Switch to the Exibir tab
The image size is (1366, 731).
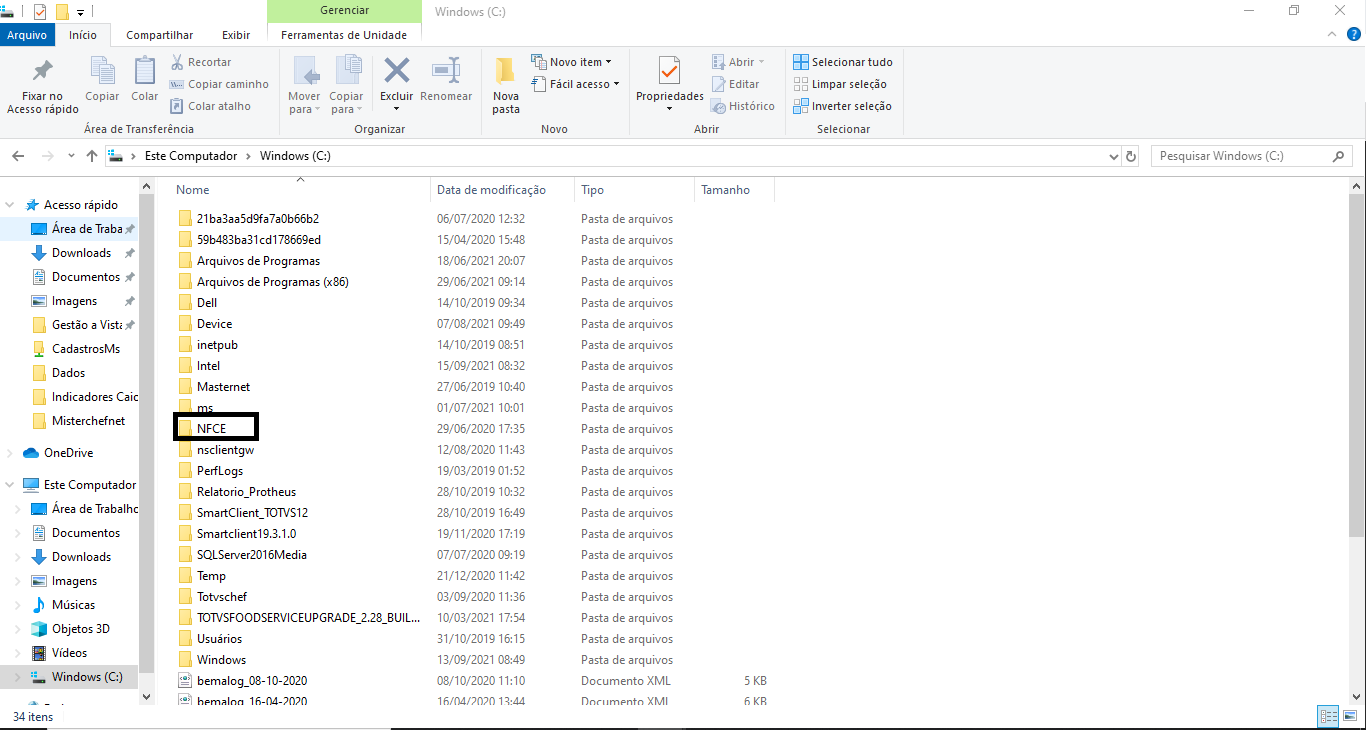pos(236,35)
